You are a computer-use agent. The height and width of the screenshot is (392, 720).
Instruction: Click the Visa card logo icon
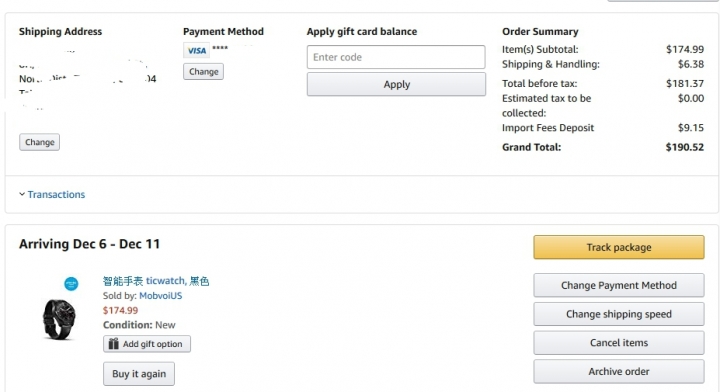pyautogui.click(x=197, y=50)
